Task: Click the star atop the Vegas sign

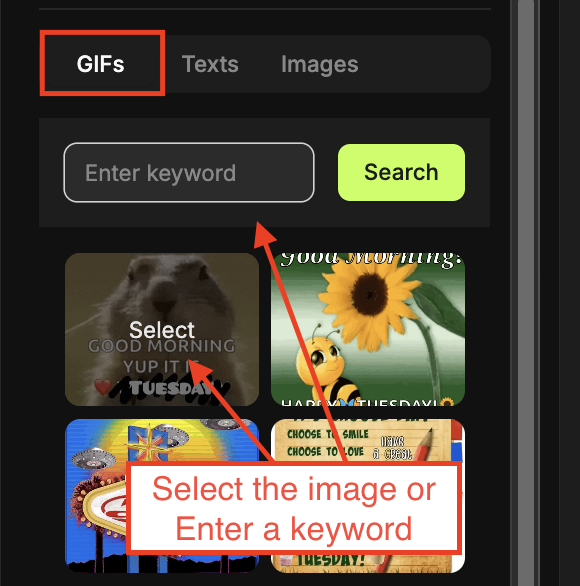Action: (149, 443)
